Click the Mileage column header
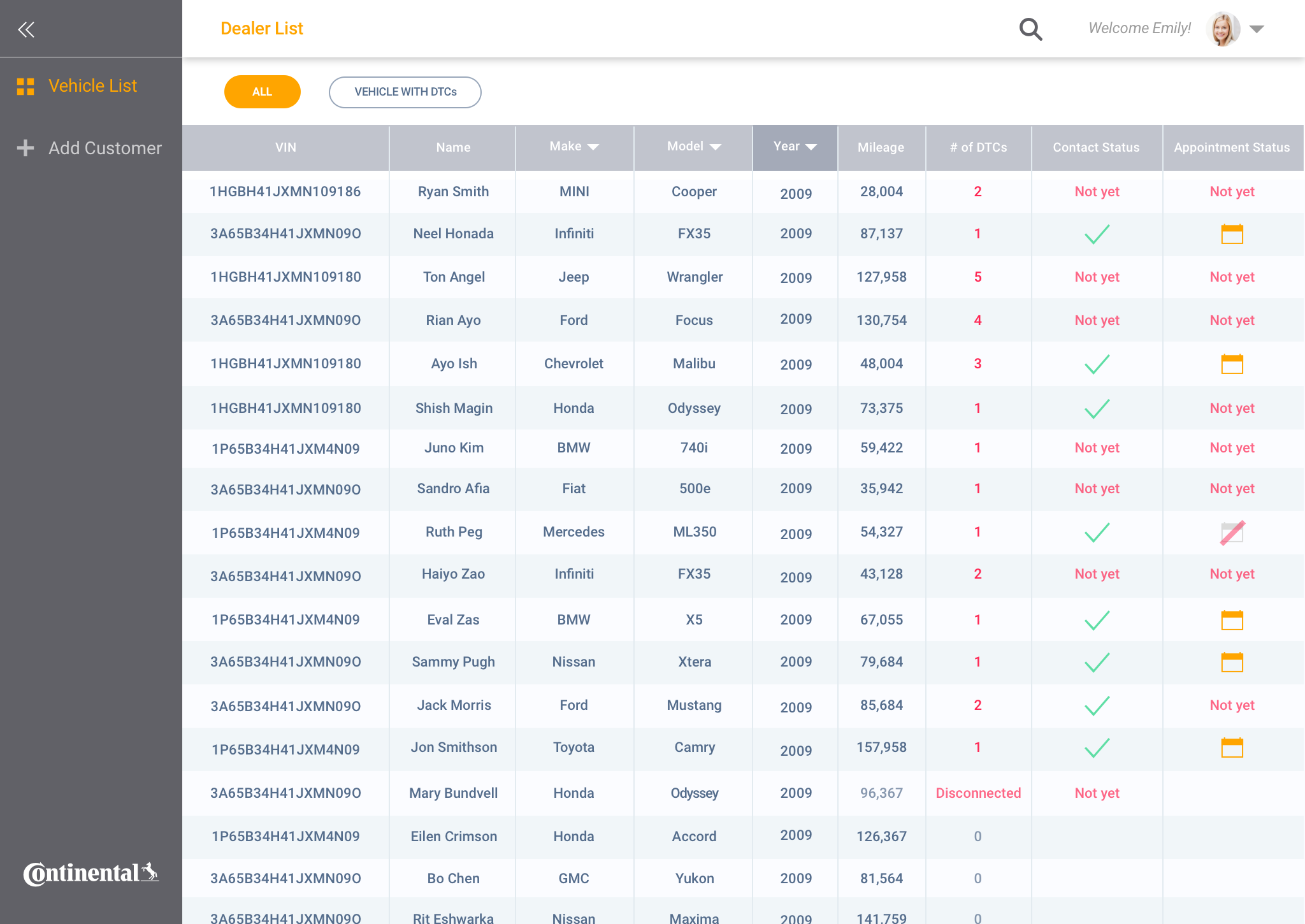Image resolution: width=1305 pixels, height=924 pixels. [881, 147]
